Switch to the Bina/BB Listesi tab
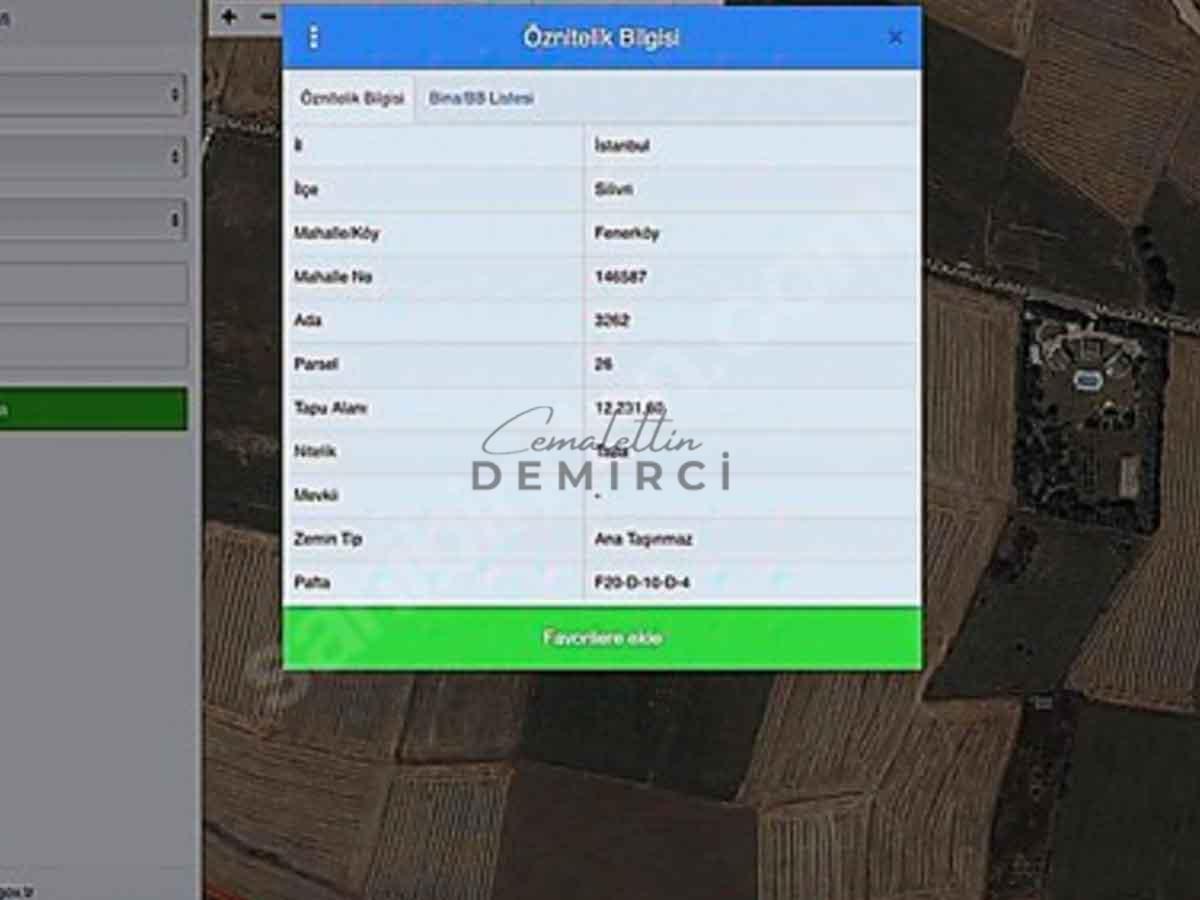The width and height of the screenshot is (1200, 900). pos(481,99)
